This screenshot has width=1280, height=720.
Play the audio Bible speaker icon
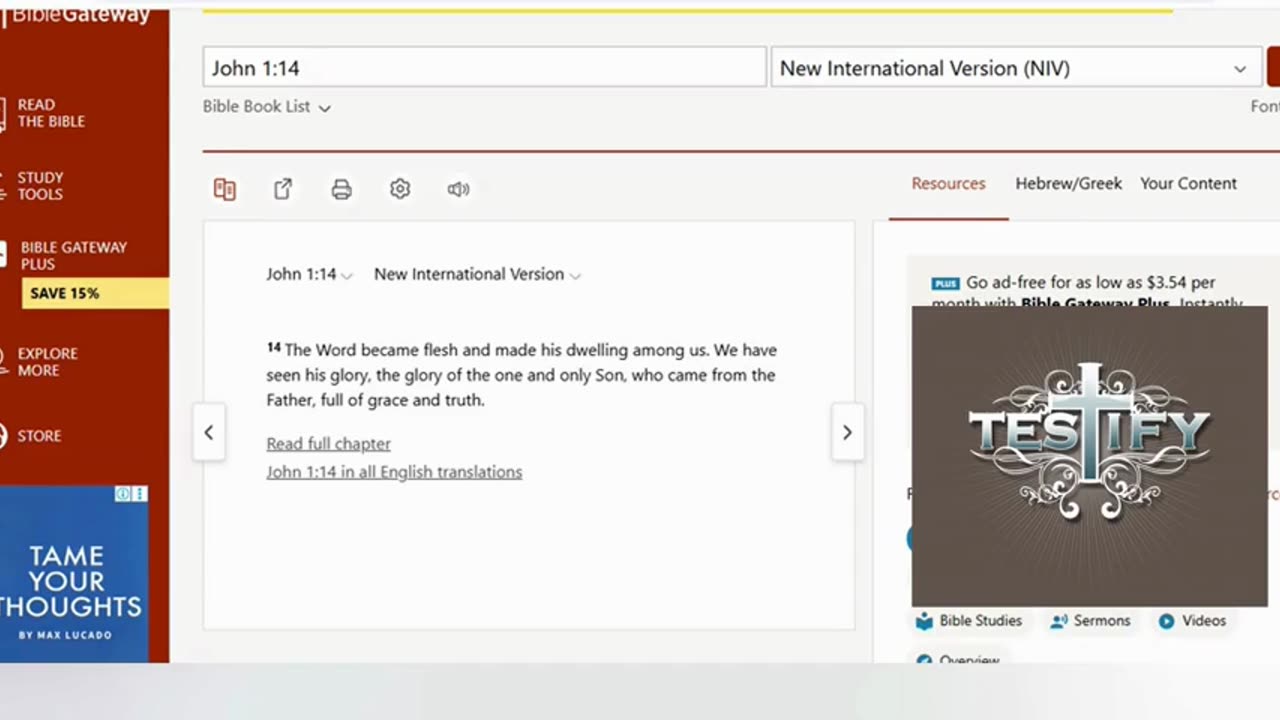click(458, 189)
